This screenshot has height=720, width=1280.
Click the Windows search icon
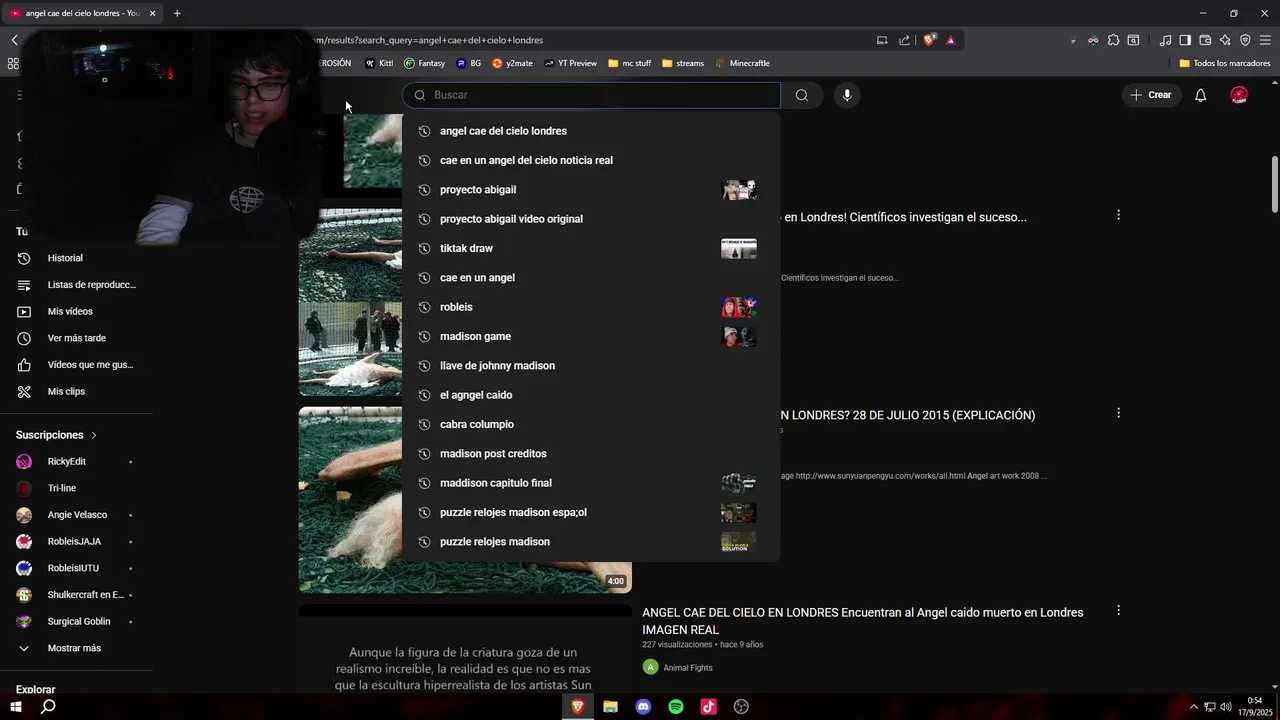click(48, 706)
